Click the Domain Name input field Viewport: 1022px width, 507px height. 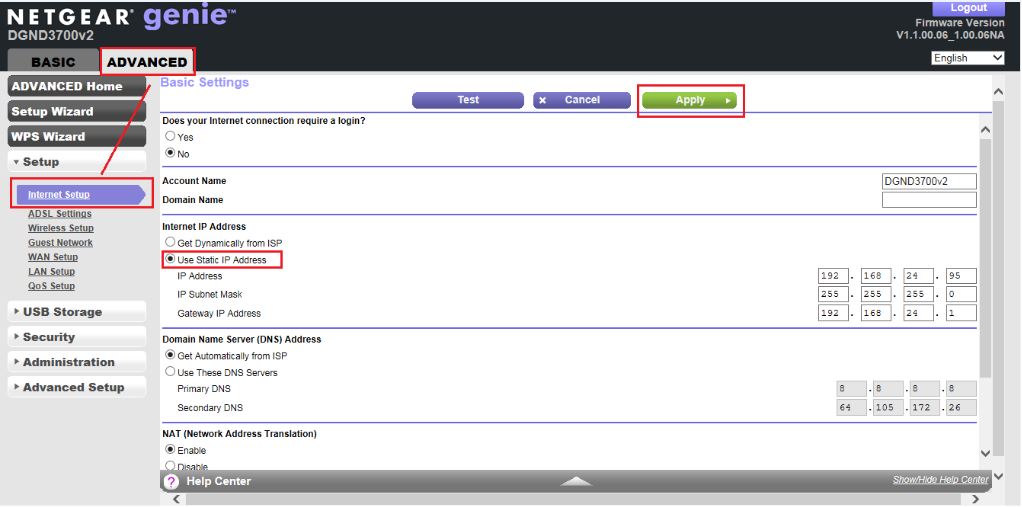coord(928,200)
